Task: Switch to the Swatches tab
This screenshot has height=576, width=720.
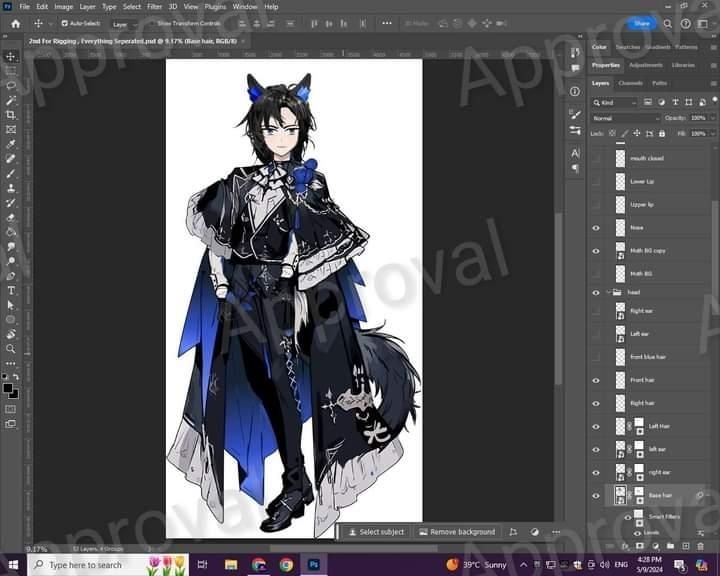Action: (627, 47)
